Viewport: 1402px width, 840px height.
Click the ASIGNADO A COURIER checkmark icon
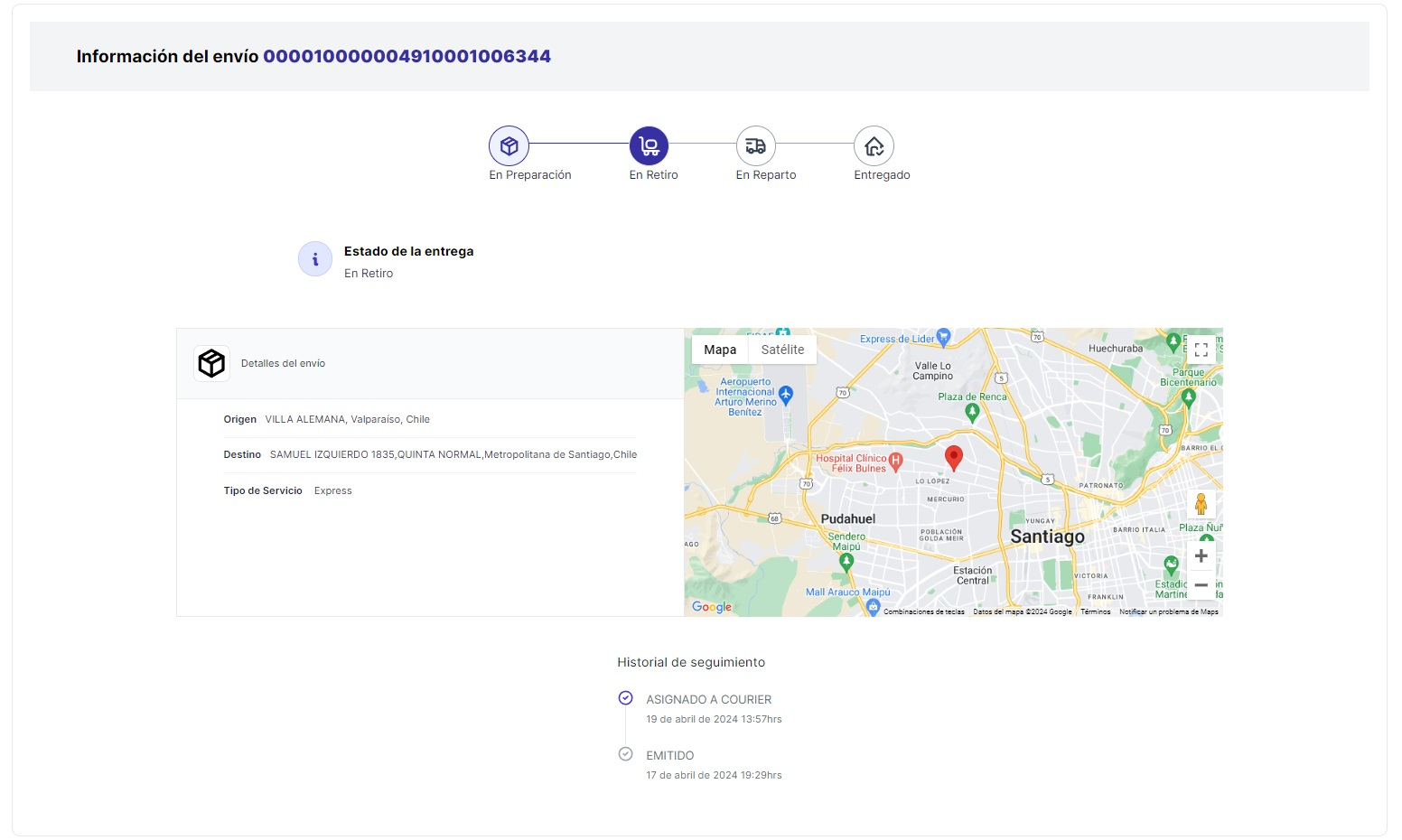pos(626,697)
